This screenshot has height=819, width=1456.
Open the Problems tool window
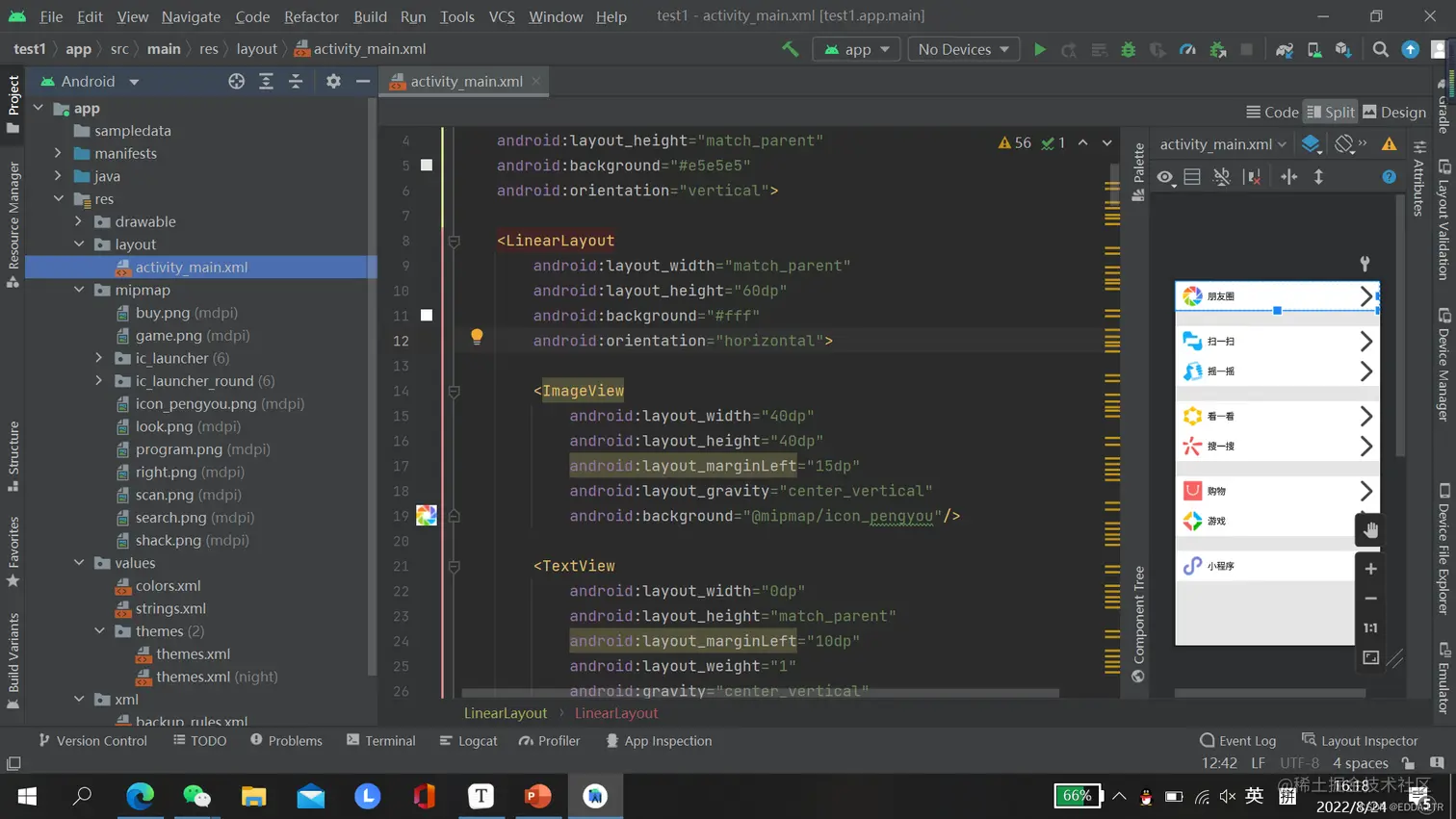tap(286, 741)
